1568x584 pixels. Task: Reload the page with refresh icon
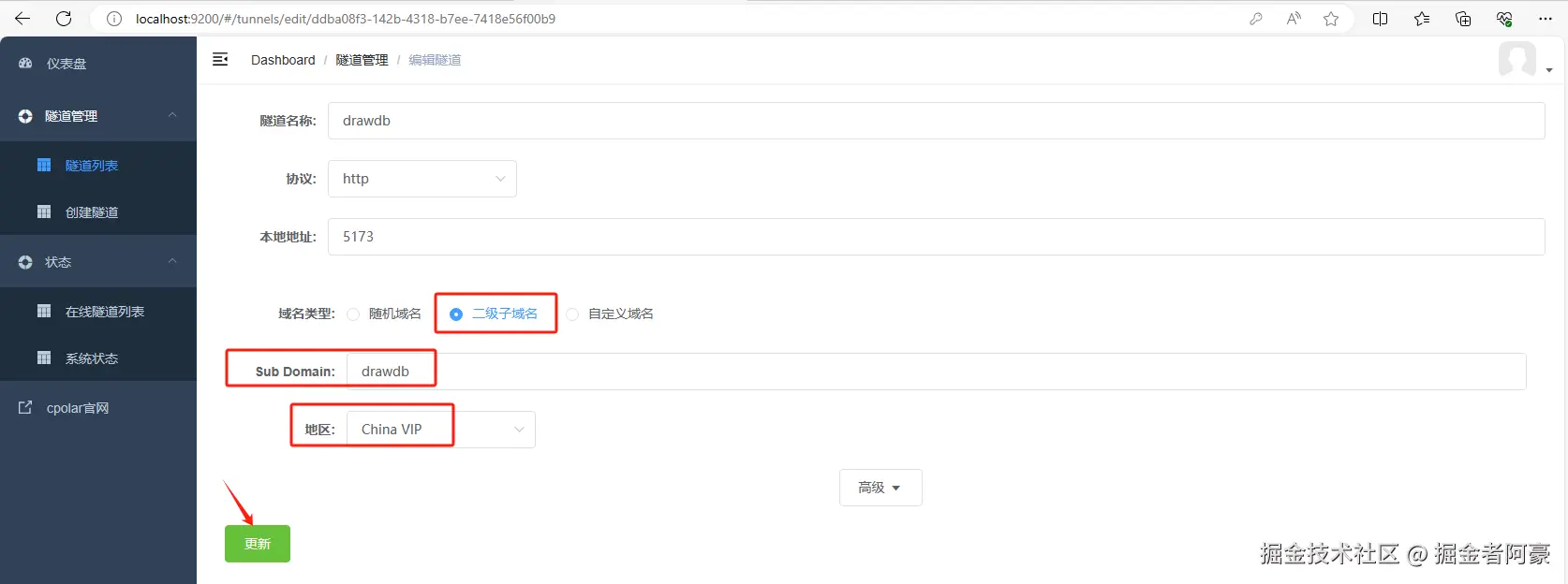(64, 19)
